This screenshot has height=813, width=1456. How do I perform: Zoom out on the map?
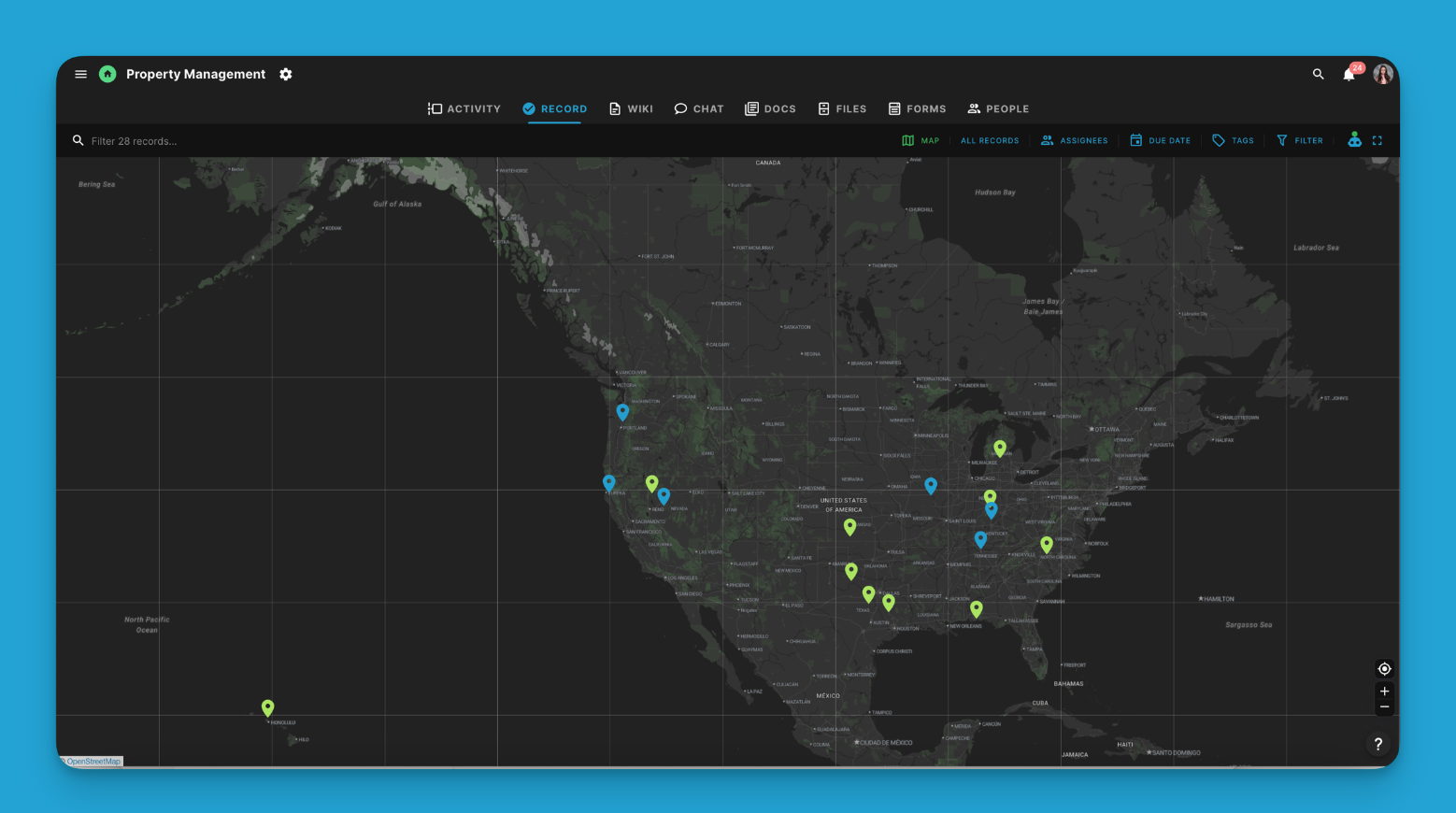tap(1384, 707)
